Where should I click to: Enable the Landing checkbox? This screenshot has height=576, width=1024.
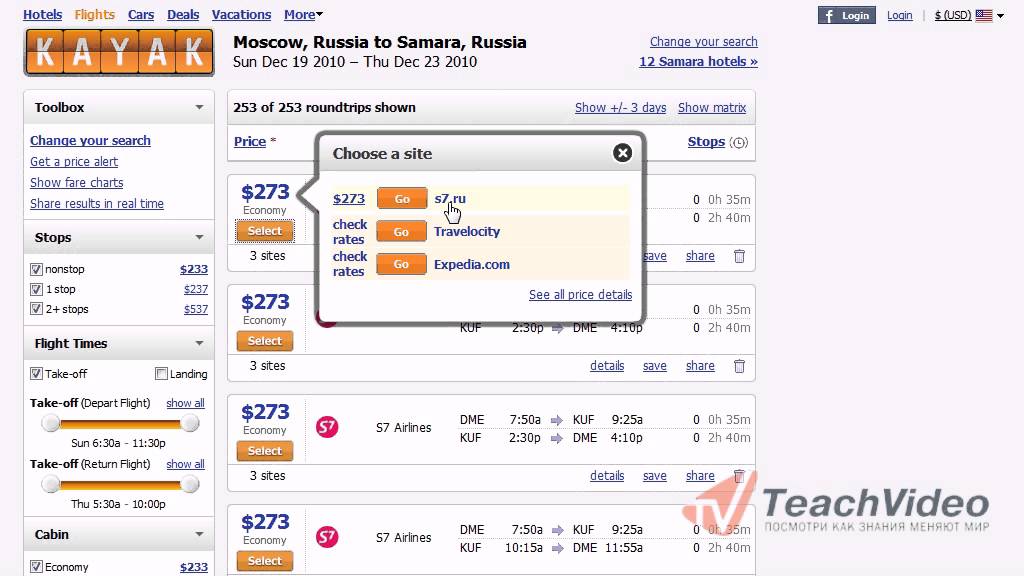[161, 374]
